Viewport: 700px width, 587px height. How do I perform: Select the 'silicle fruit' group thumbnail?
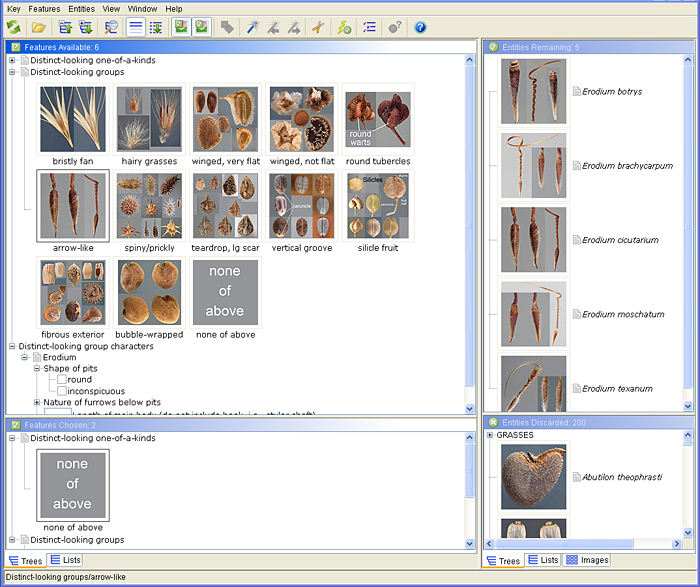coord(378,206)
